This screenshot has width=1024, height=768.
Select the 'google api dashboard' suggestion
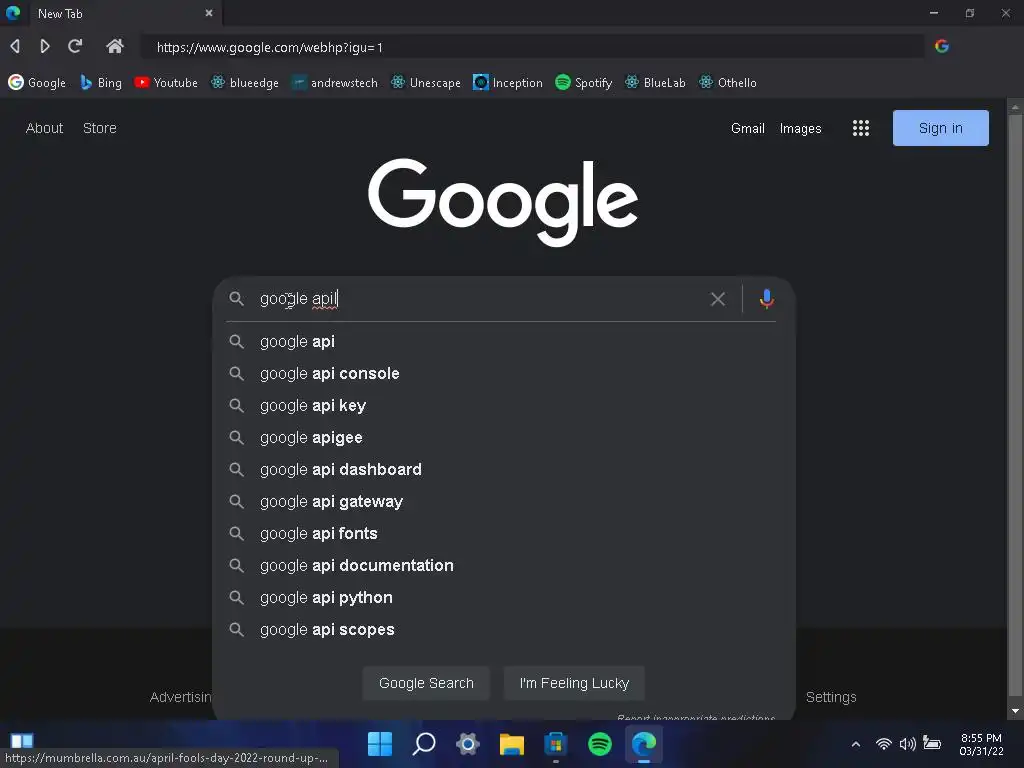(x=502, y=470)
